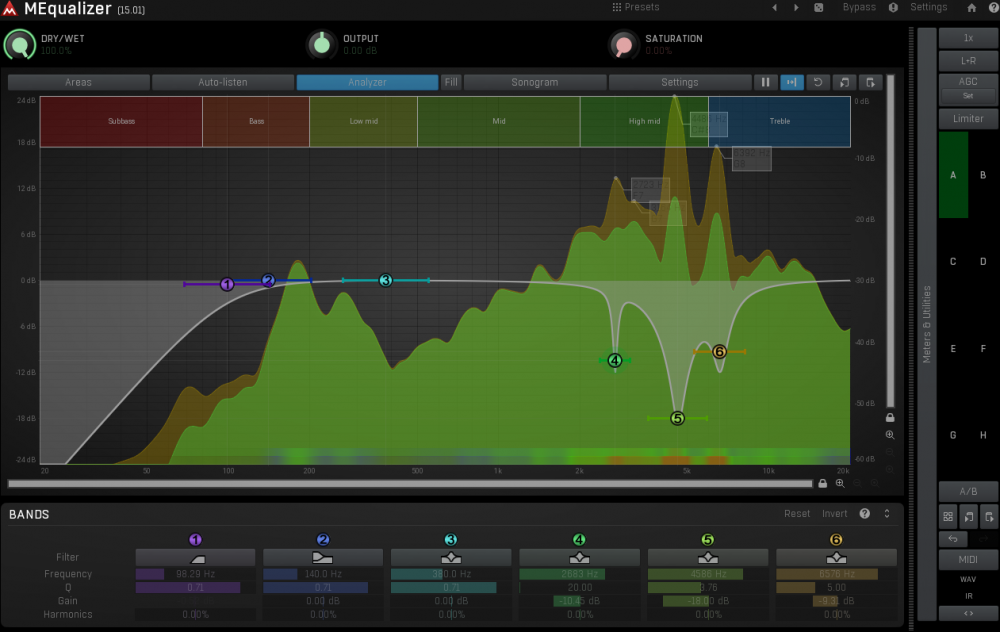Viewport: 1000px width, 632px height.
Task: Click the undo arrow in the right panel
Action: point(953,539)
